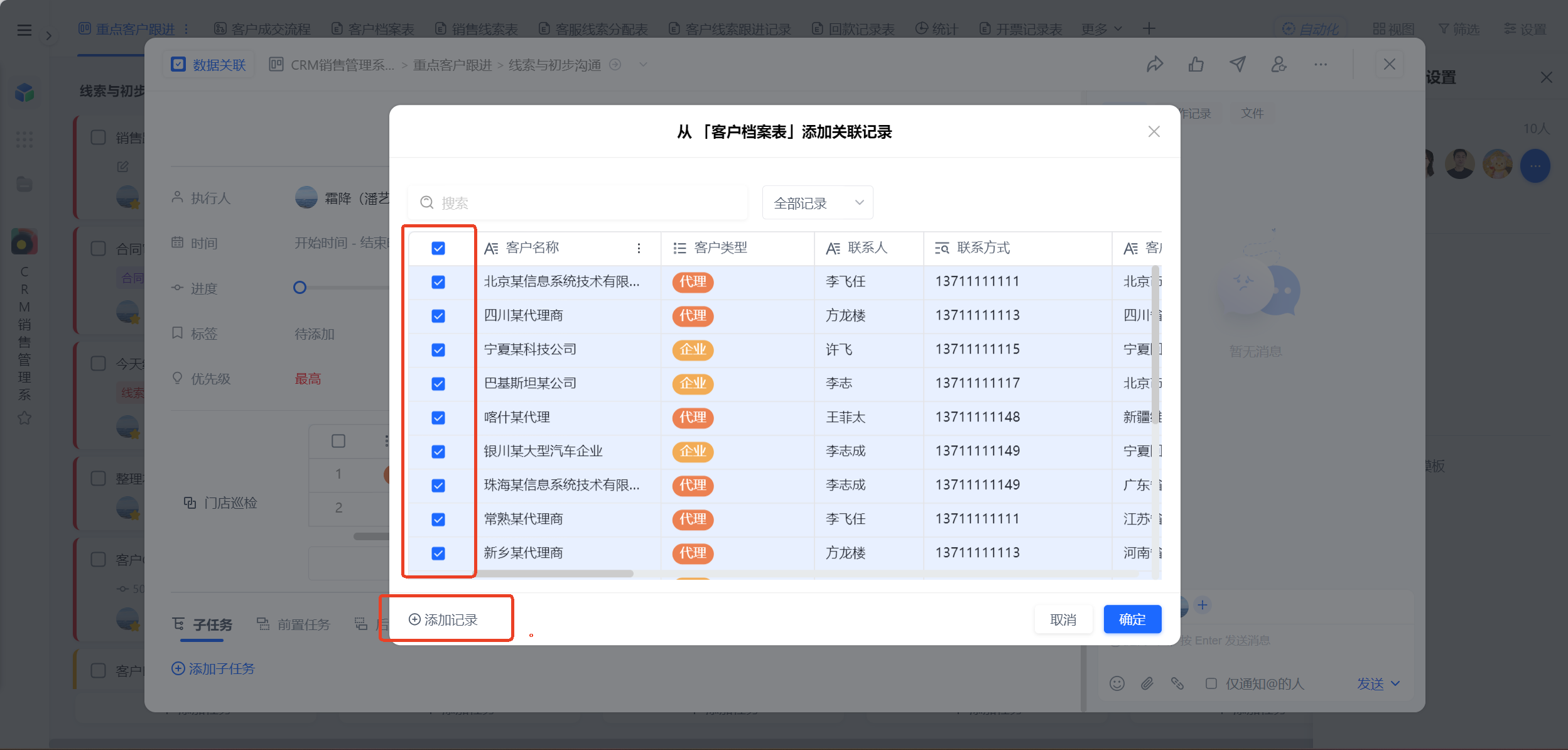Click the 添加子任务 link
The width and height of the screenshot is (1568, 750).
pos(213,668)
